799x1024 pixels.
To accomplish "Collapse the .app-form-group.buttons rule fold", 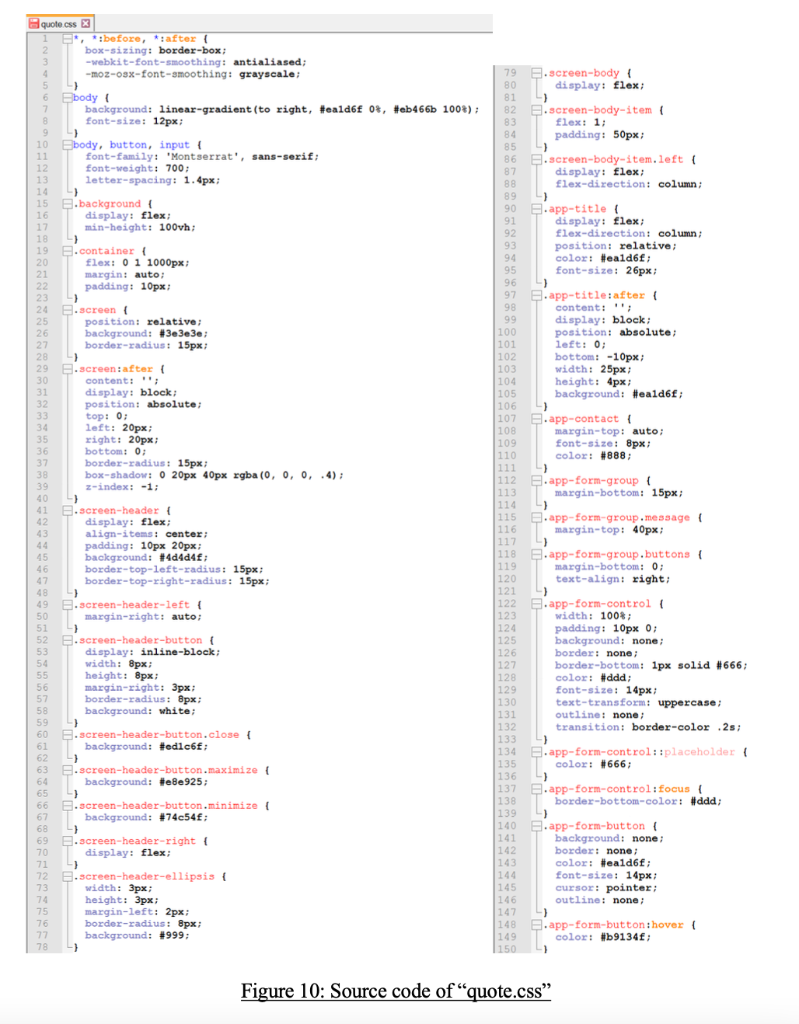I will click(536, 554).
